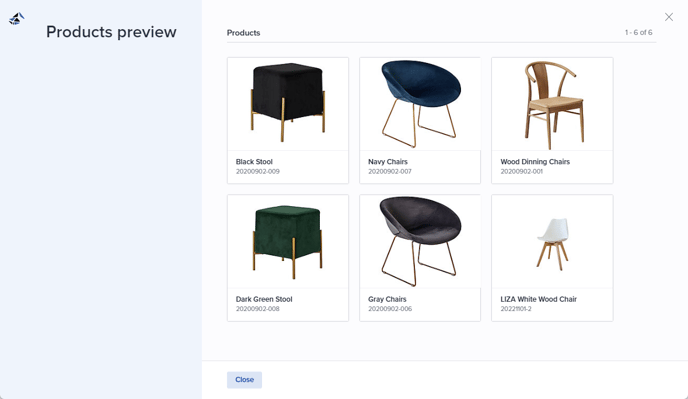Viewport: 688px width, 399px height.
Task: Select the Navy Chairs title text
Action: (388, 162)
